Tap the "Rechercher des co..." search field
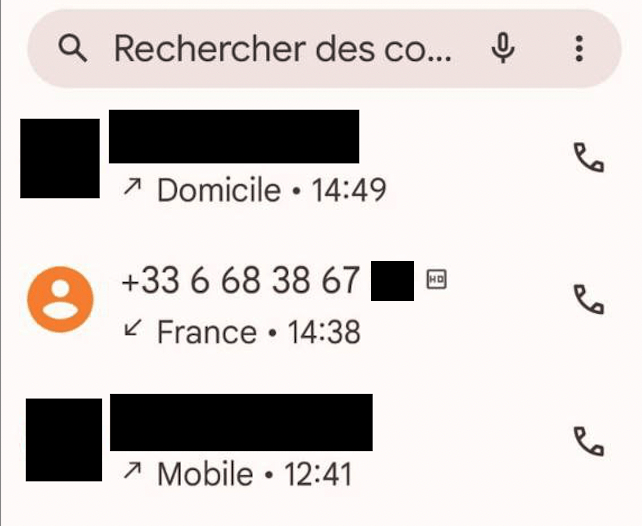This screenshot has width=642, height=526. tap(282, 48)
